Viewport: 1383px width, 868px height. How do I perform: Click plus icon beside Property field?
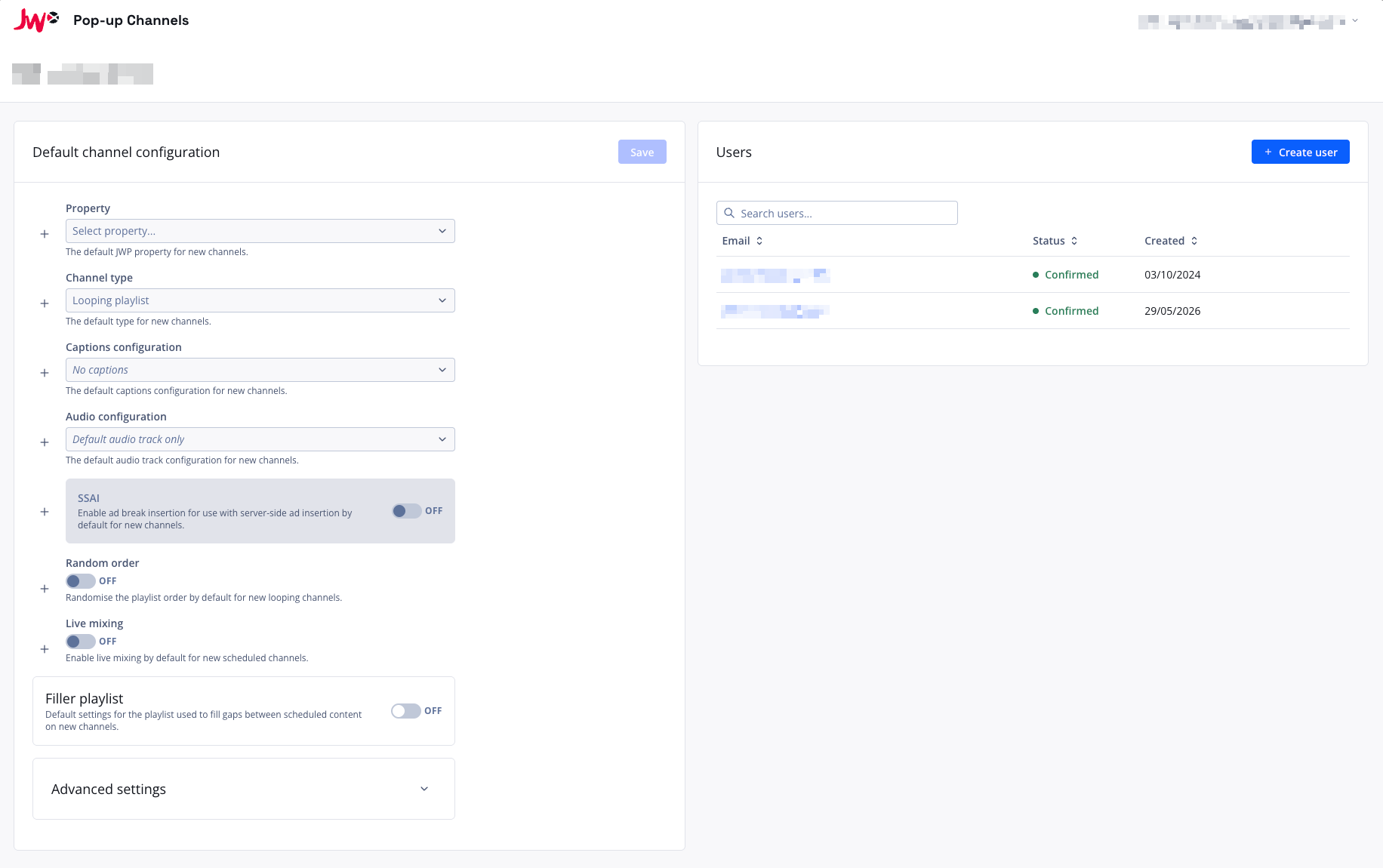click(x=45, y=234)
